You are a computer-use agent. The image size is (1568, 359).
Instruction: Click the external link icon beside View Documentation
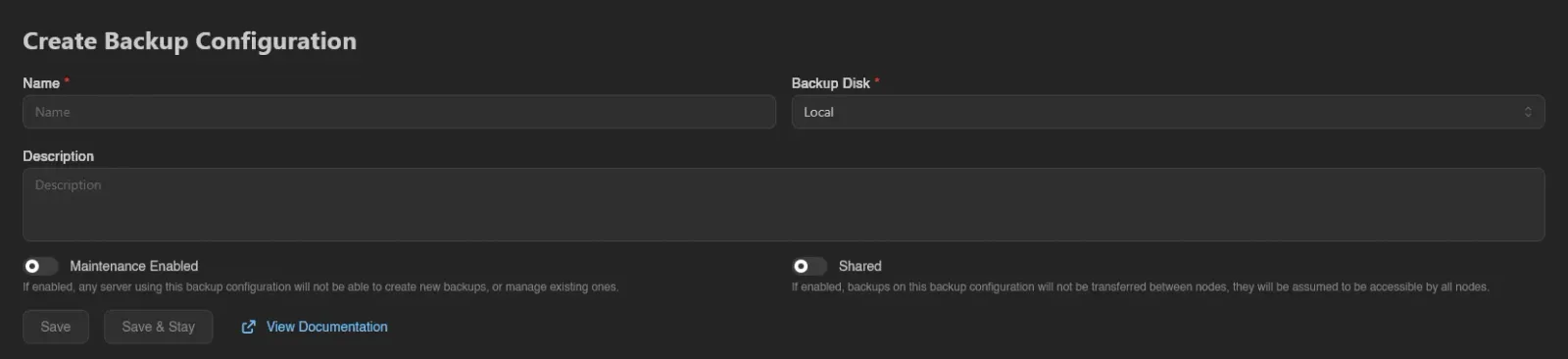[249, 327]
